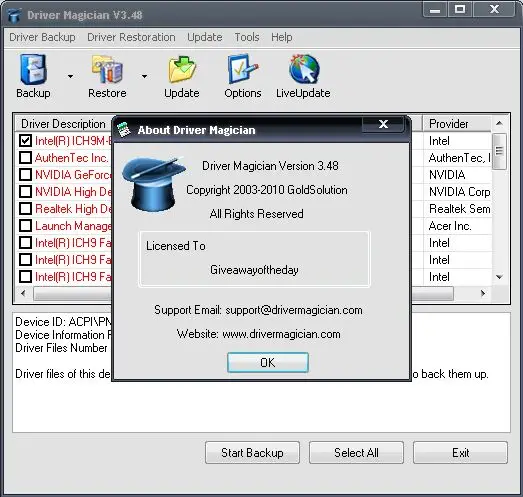Click OK in the About dialog

268,363
